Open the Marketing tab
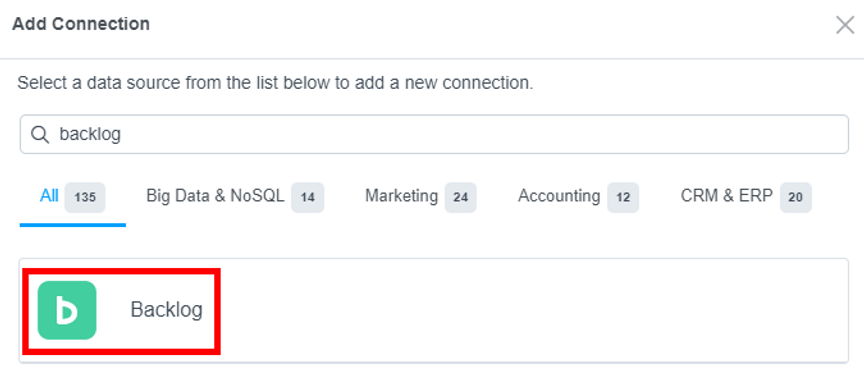Image resolution: width=864 pixels, height=374 pixels. [x=420, y=197]
